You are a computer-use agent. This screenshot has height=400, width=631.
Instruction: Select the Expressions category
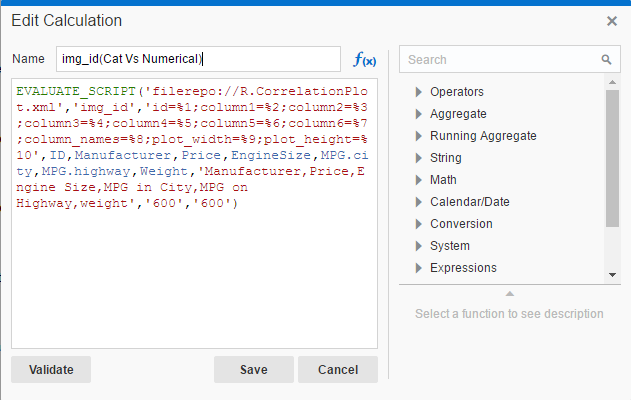tap(463, 268)
